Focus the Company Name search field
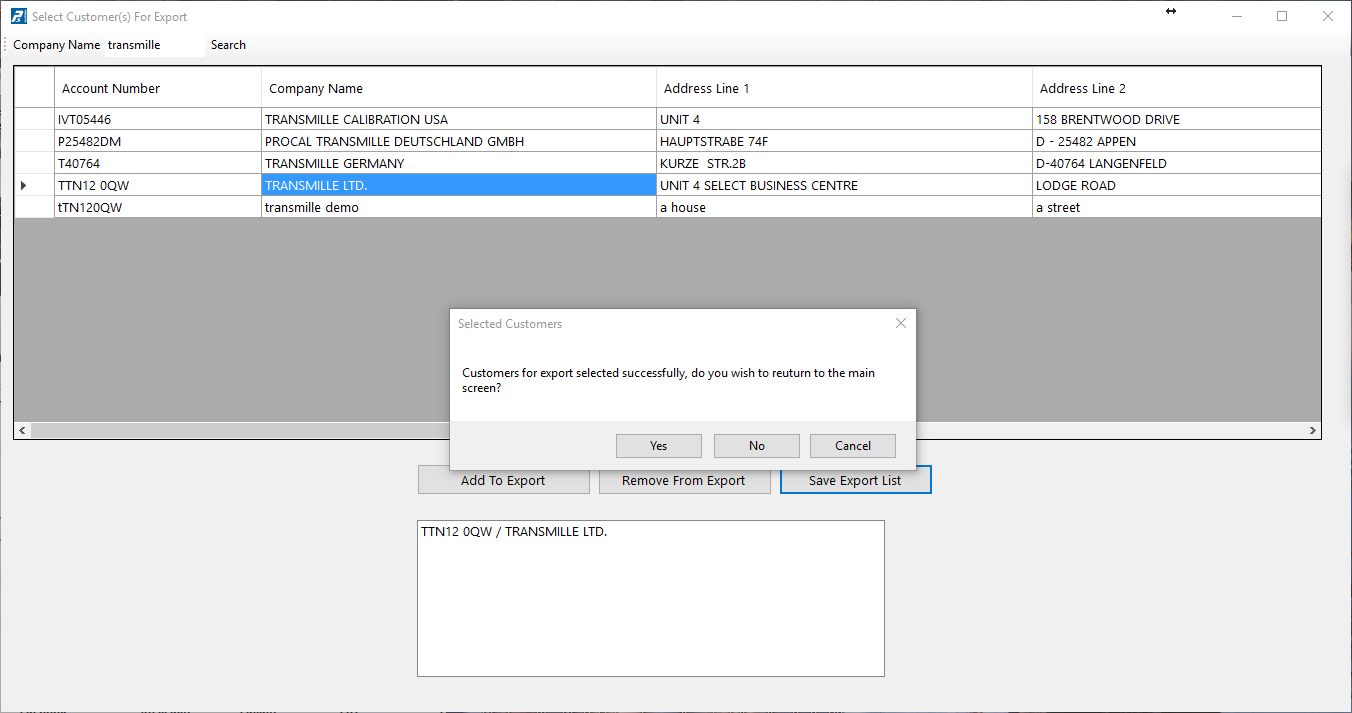 point(154,45)
